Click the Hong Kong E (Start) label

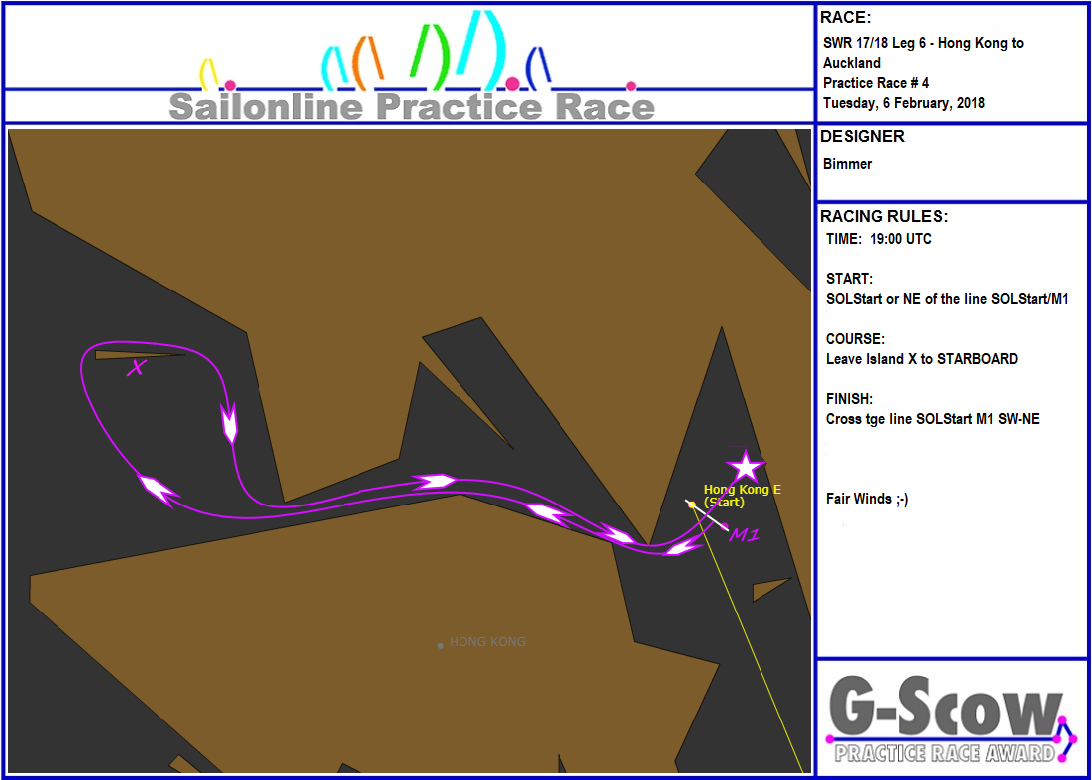pyautogui.click(x=741, y=495)
